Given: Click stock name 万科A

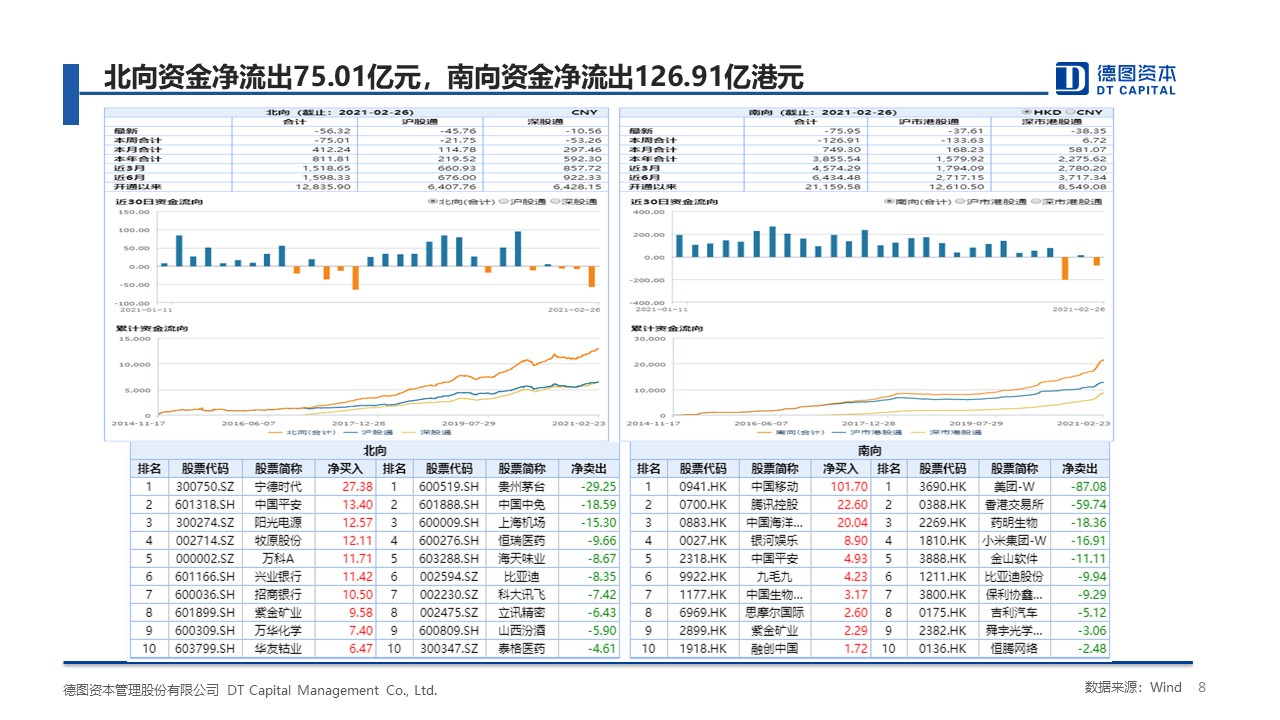Looking at the screenshot, I should click(x=278, y=559).
